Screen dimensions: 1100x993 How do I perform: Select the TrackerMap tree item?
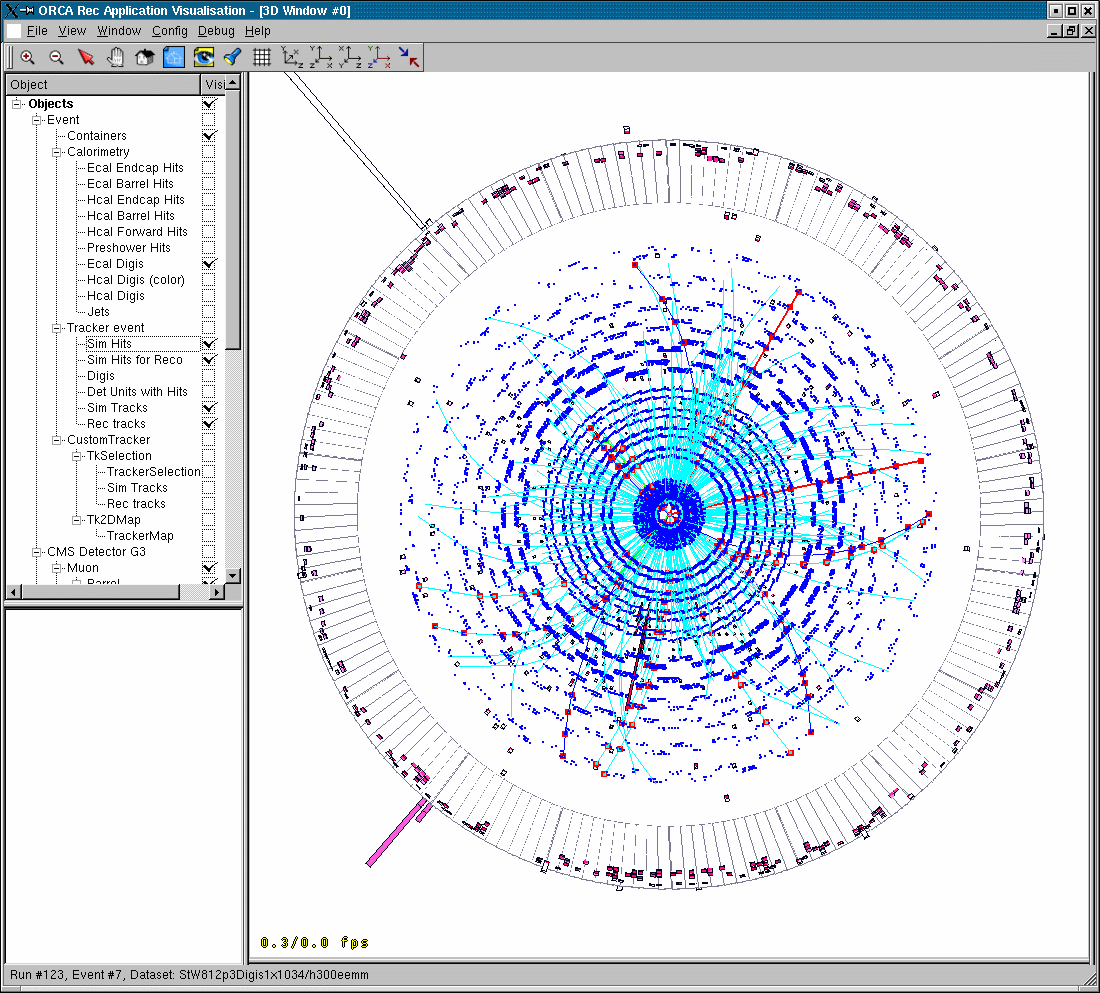[x=140, y=536]
